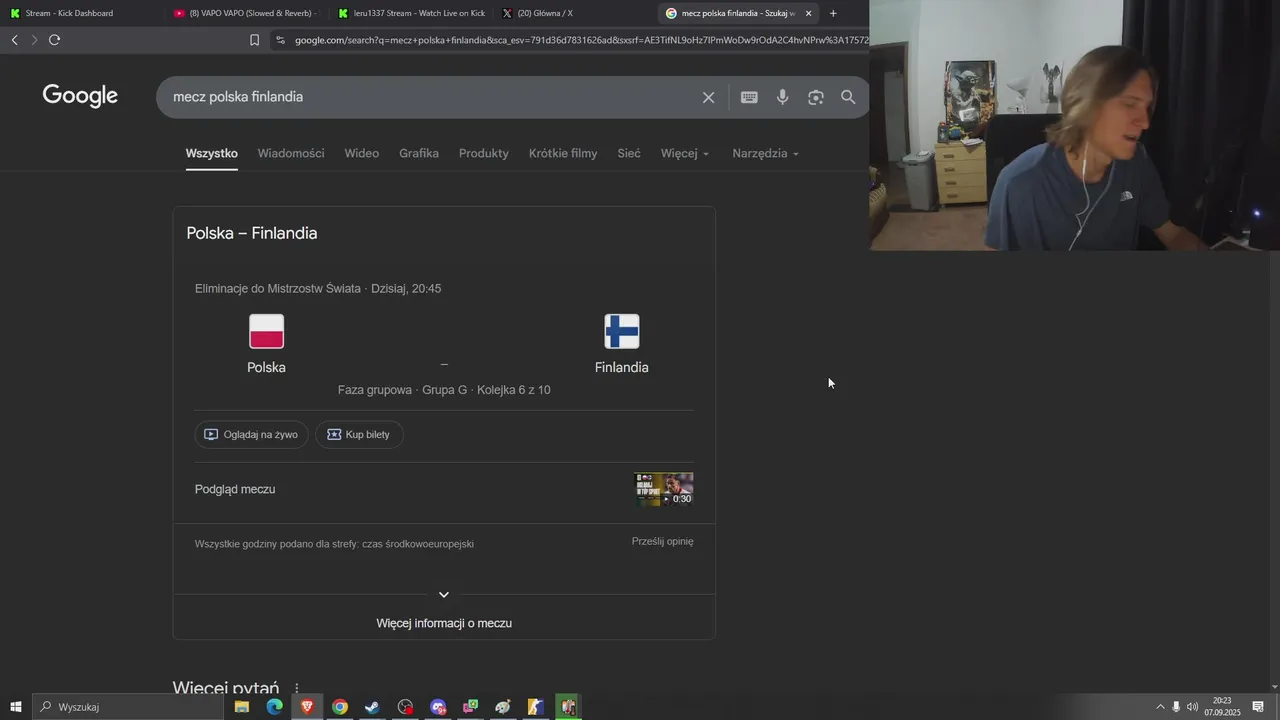The image size is (1280, 720).
Task: Select the Wideo results tab
Action: [x=362, y=153]
